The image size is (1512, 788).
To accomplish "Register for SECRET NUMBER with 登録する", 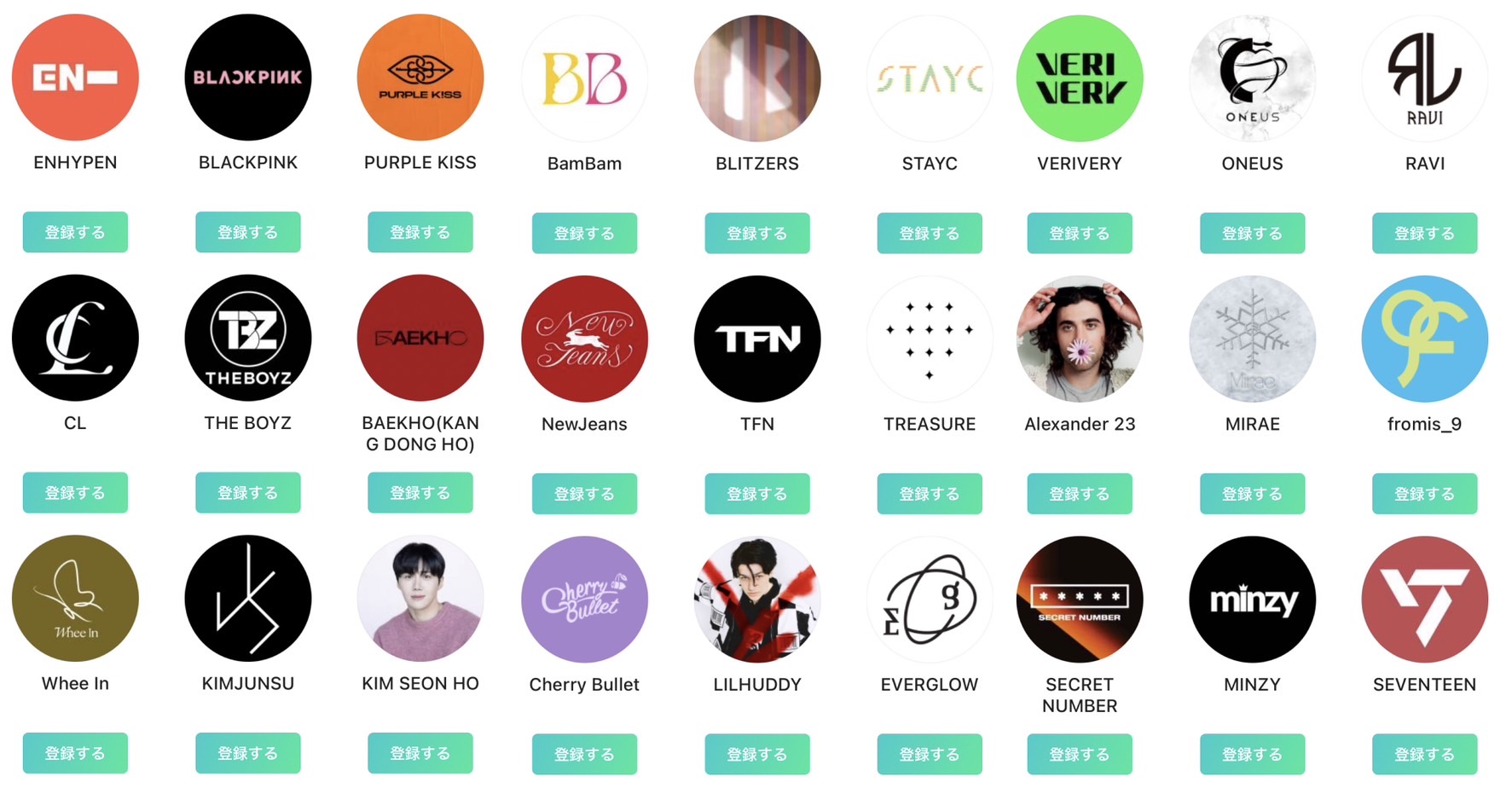I will pos(1080,754).
